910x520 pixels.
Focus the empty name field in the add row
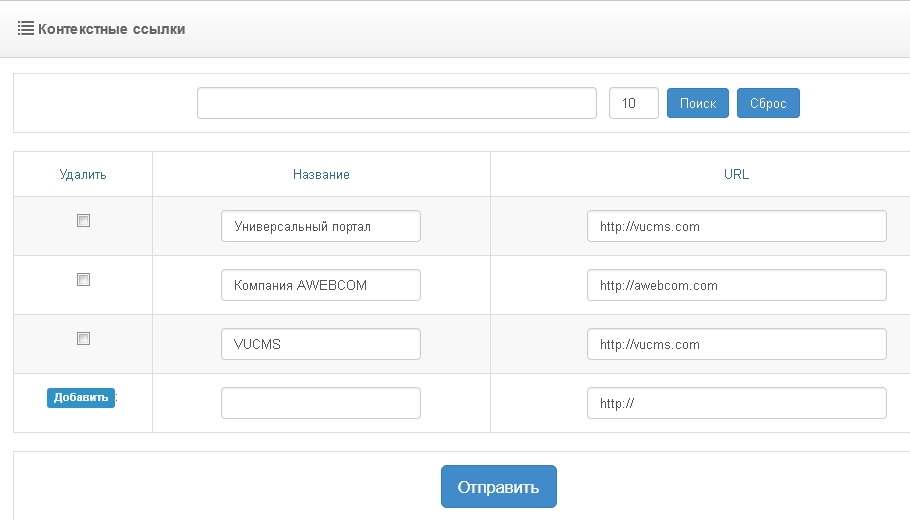[320, 403]
